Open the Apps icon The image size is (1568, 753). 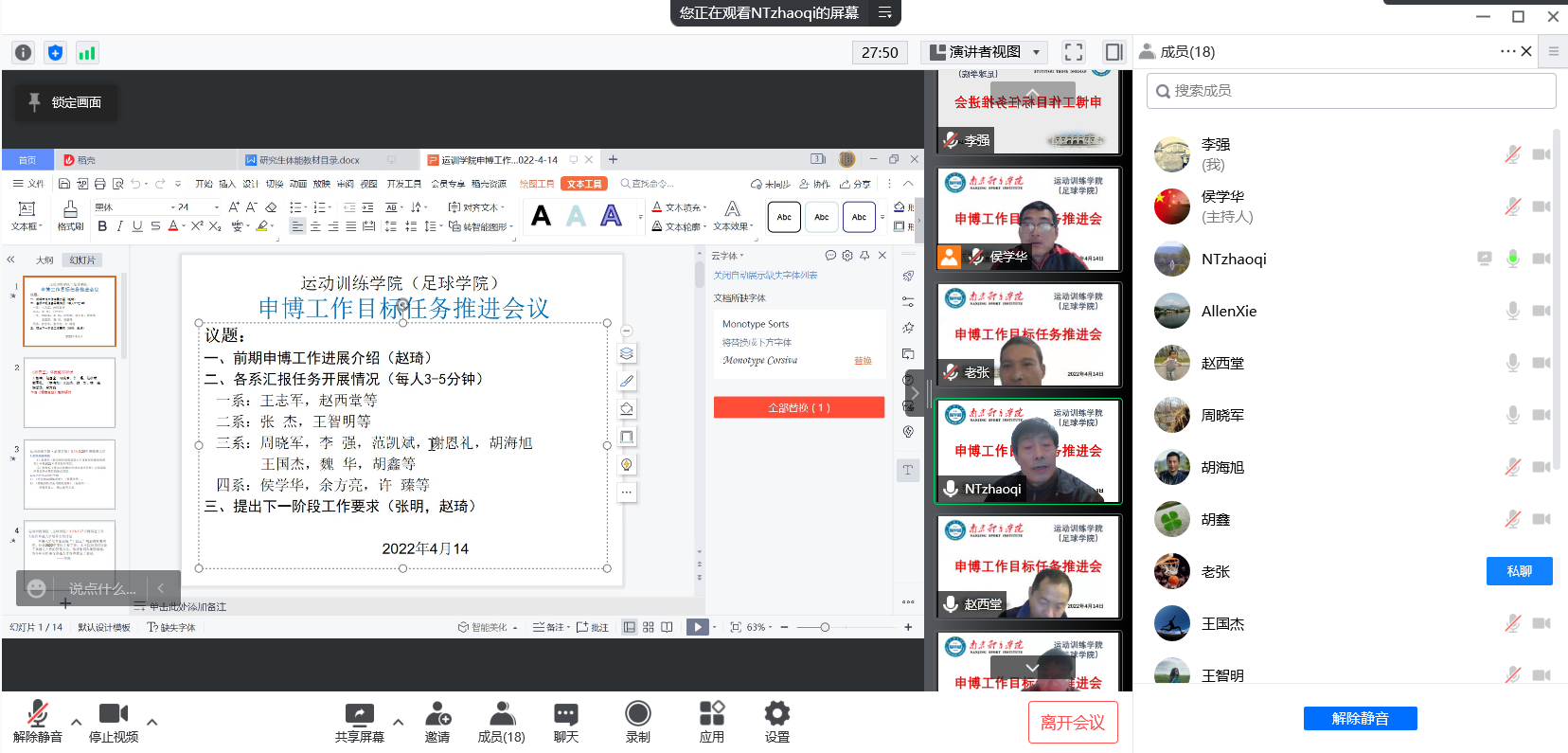tap(711, 715)
